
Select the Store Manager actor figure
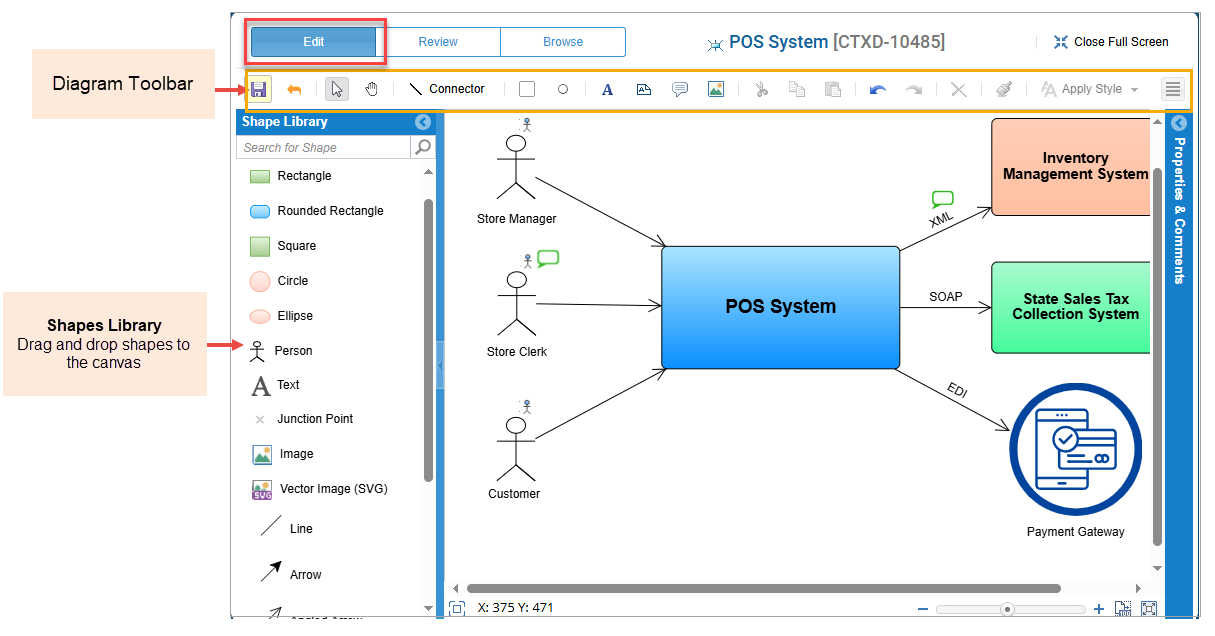(516, 167)
